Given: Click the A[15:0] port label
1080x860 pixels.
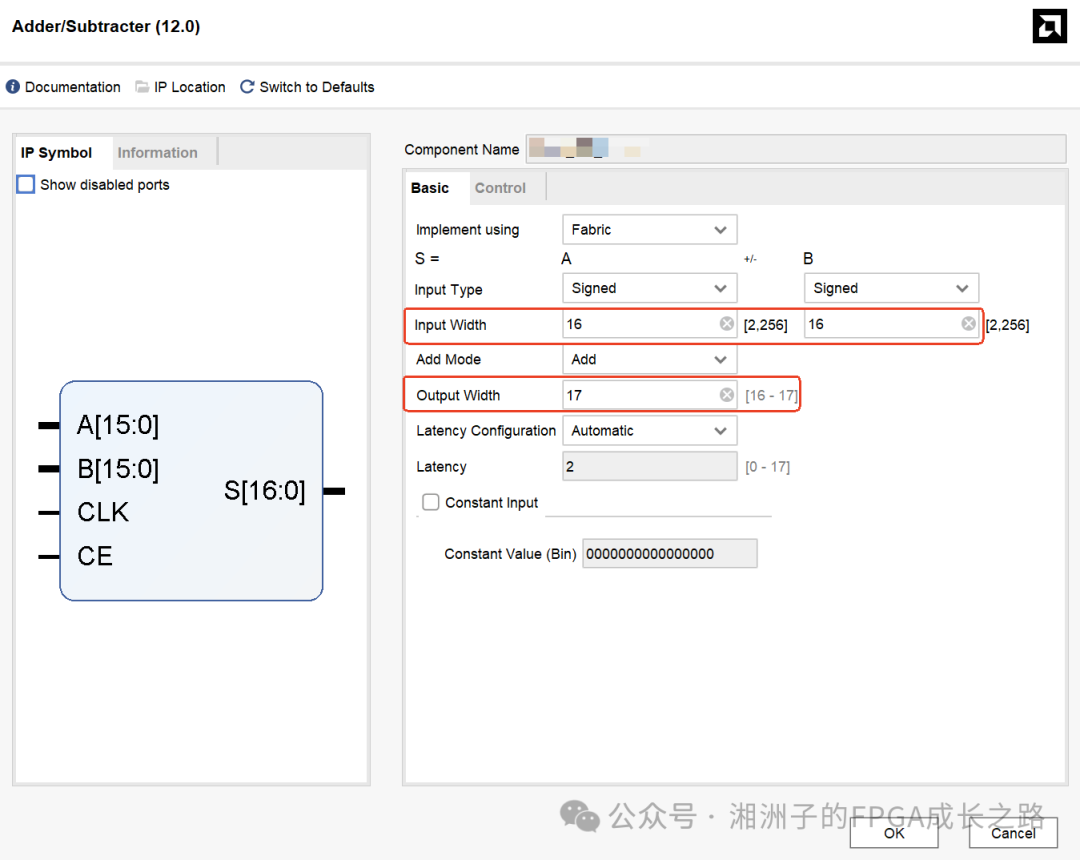Looking at the screenshot, I should pos(118,425).
